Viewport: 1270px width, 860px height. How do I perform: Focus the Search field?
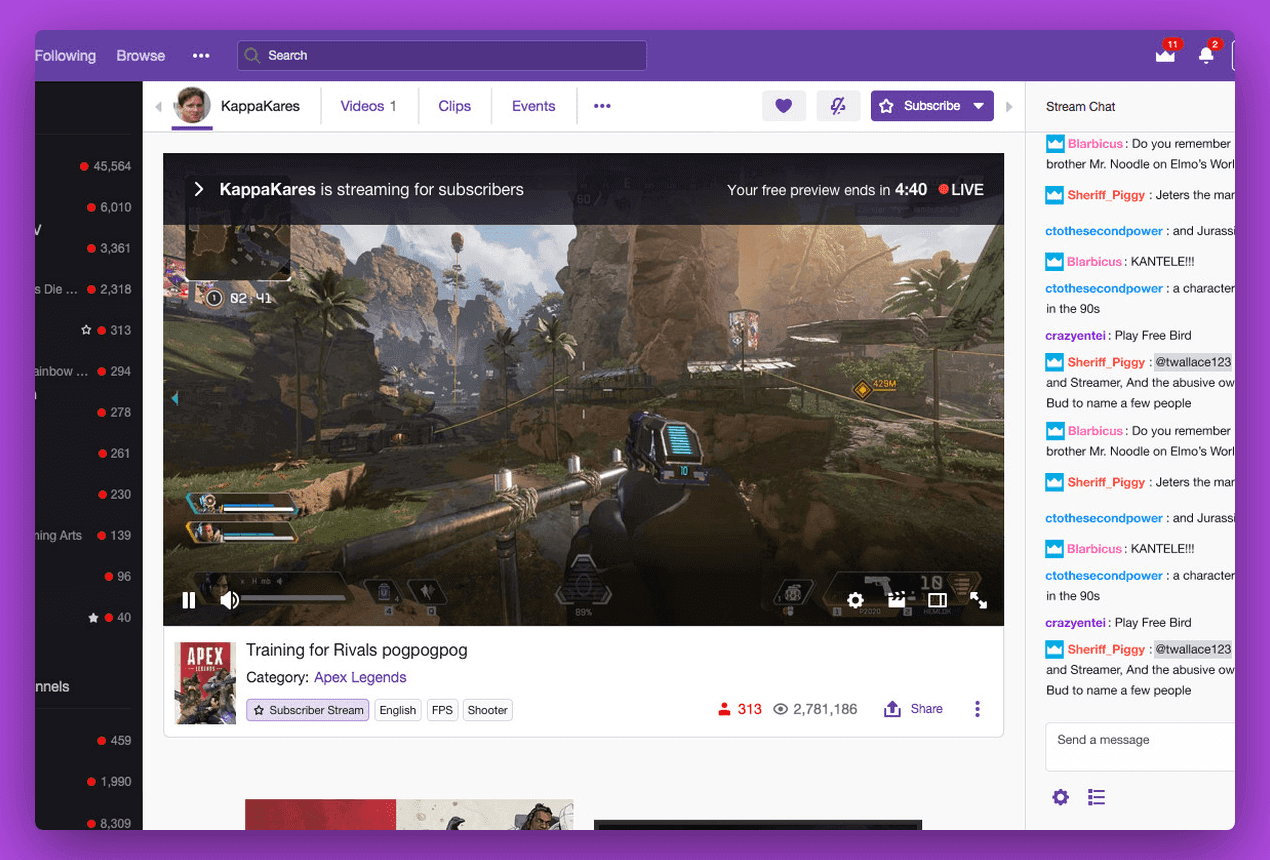[x=442, y=56]
